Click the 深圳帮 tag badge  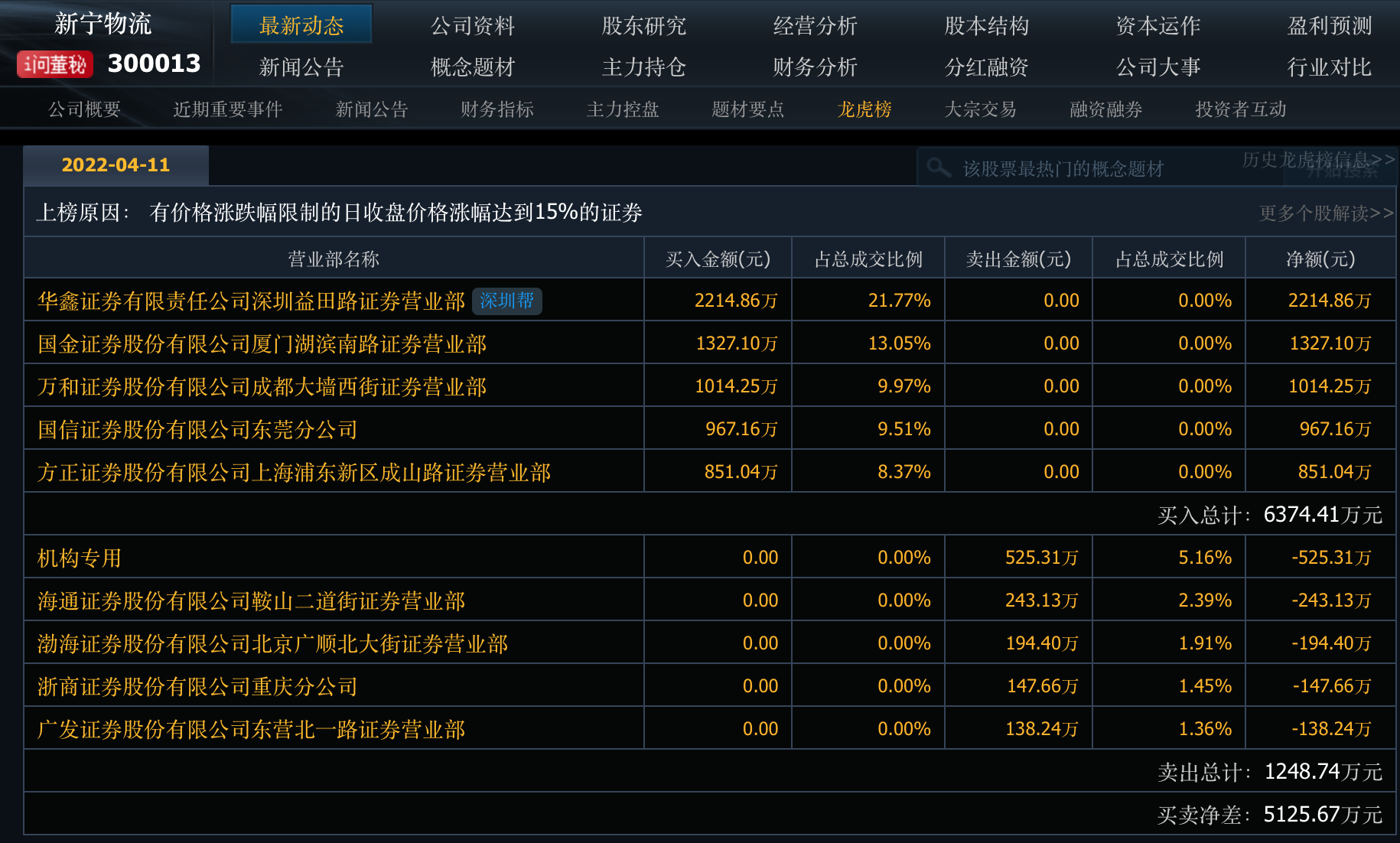coord(507,301)
